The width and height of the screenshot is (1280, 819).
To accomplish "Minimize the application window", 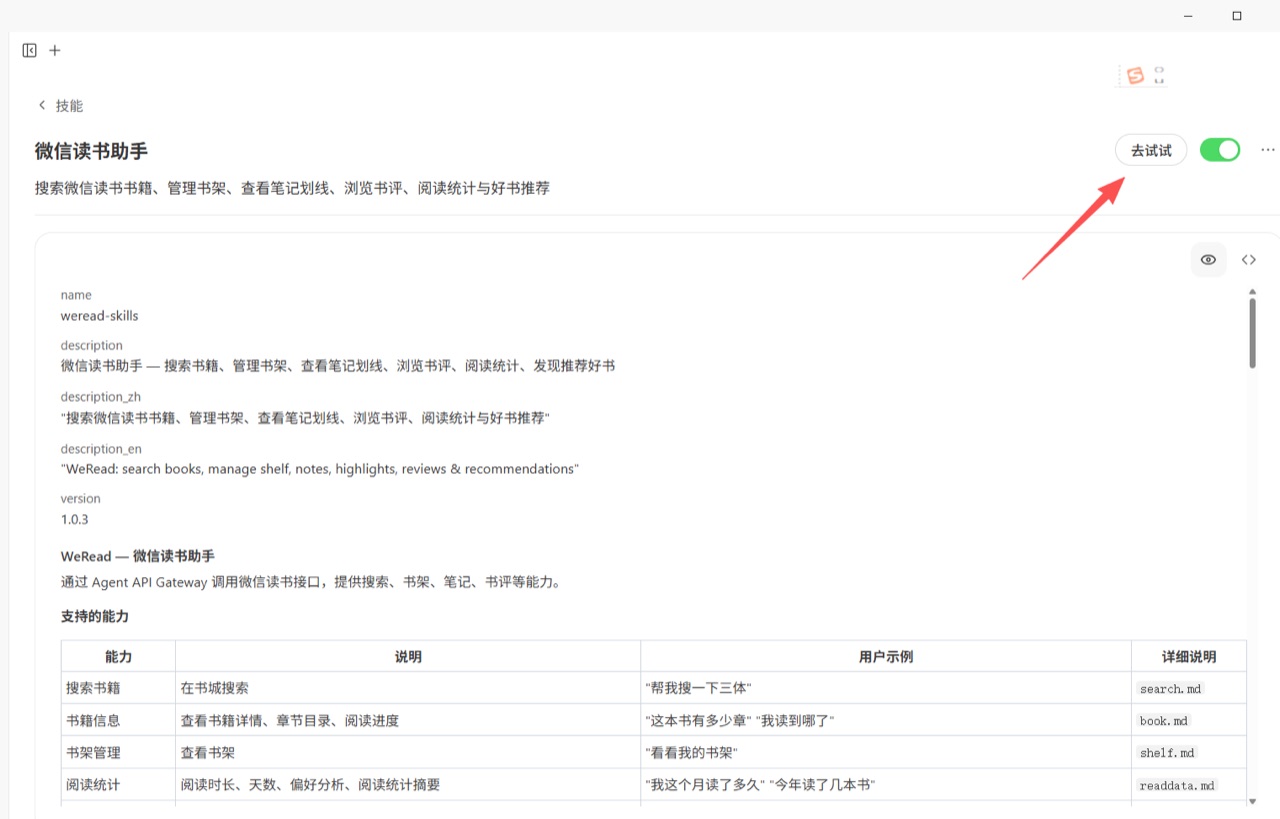I will point(1188,16).
